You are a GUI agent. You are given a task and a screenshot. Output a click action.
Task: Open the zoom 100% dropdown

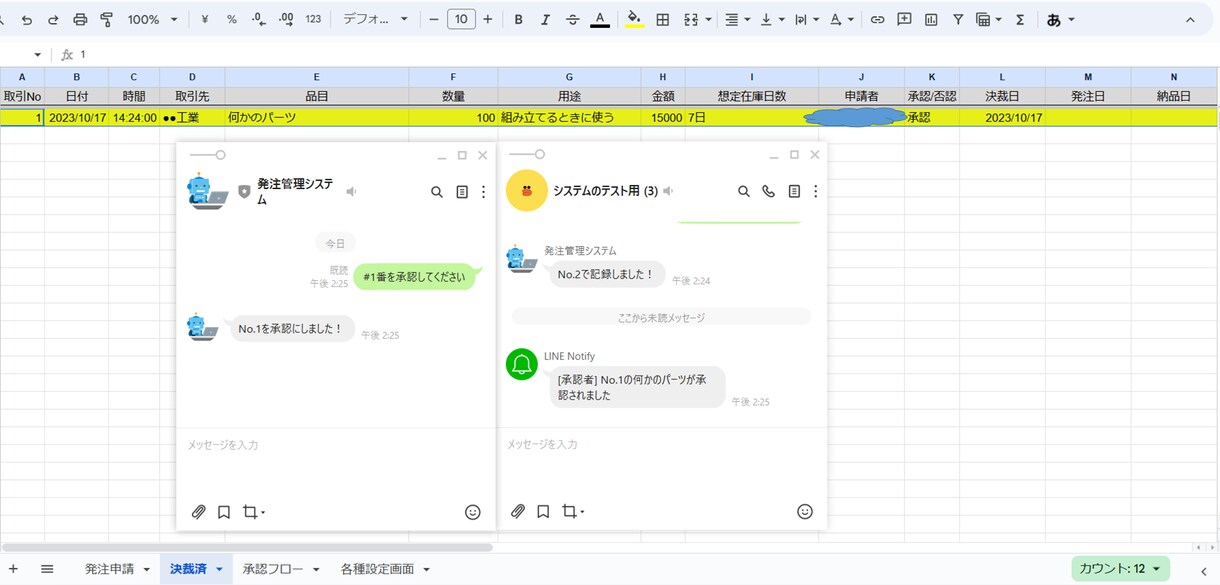[x=152, y=20]
